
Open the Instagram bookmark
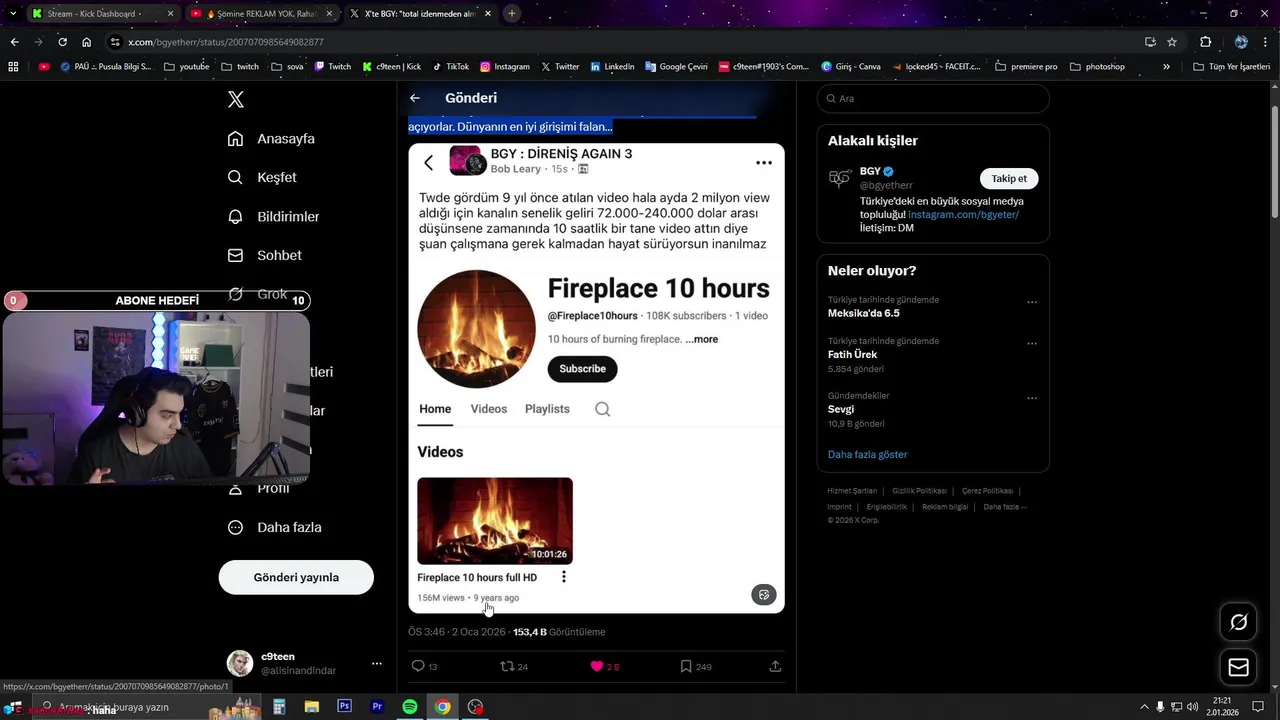point(505,67)
